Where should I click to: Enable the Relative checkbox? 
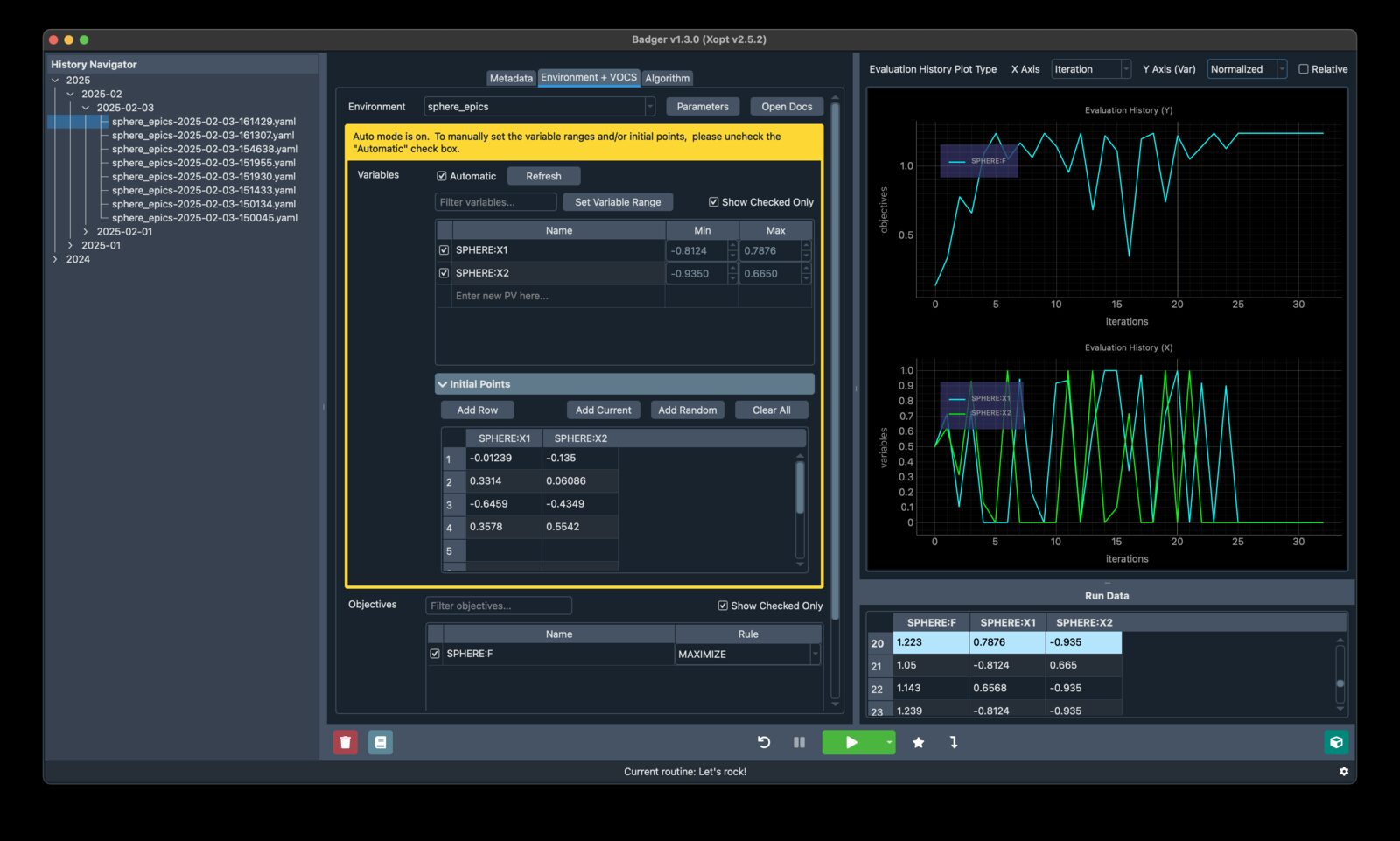tap(1304, 69)
